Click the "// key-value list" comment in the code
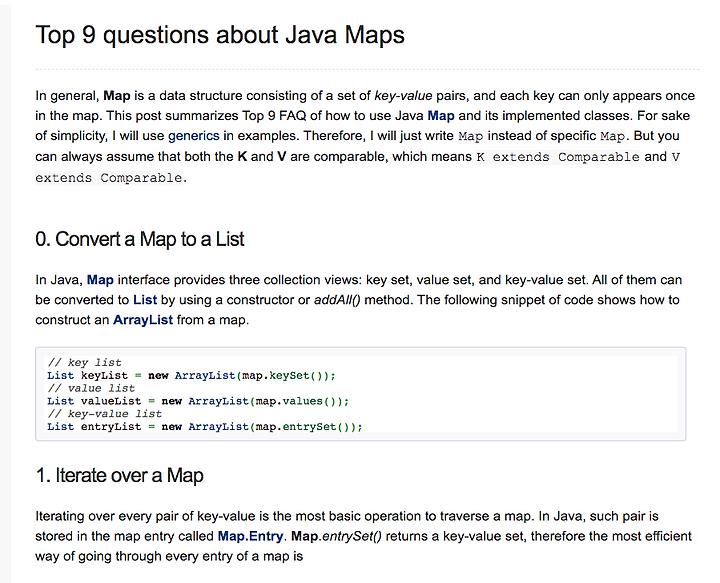Screen dimensions: 720x583 [104, 414]
